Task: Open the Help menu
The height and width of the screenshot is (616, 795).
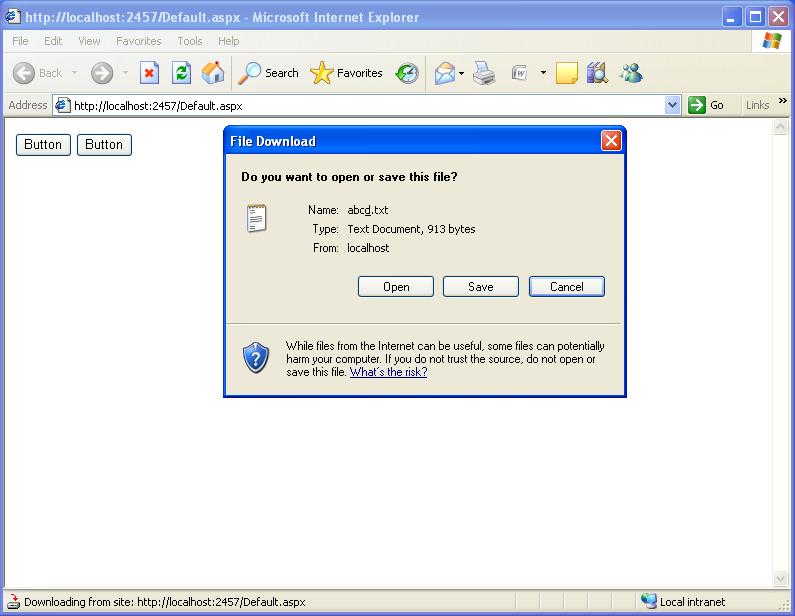Action: point(228,41)
